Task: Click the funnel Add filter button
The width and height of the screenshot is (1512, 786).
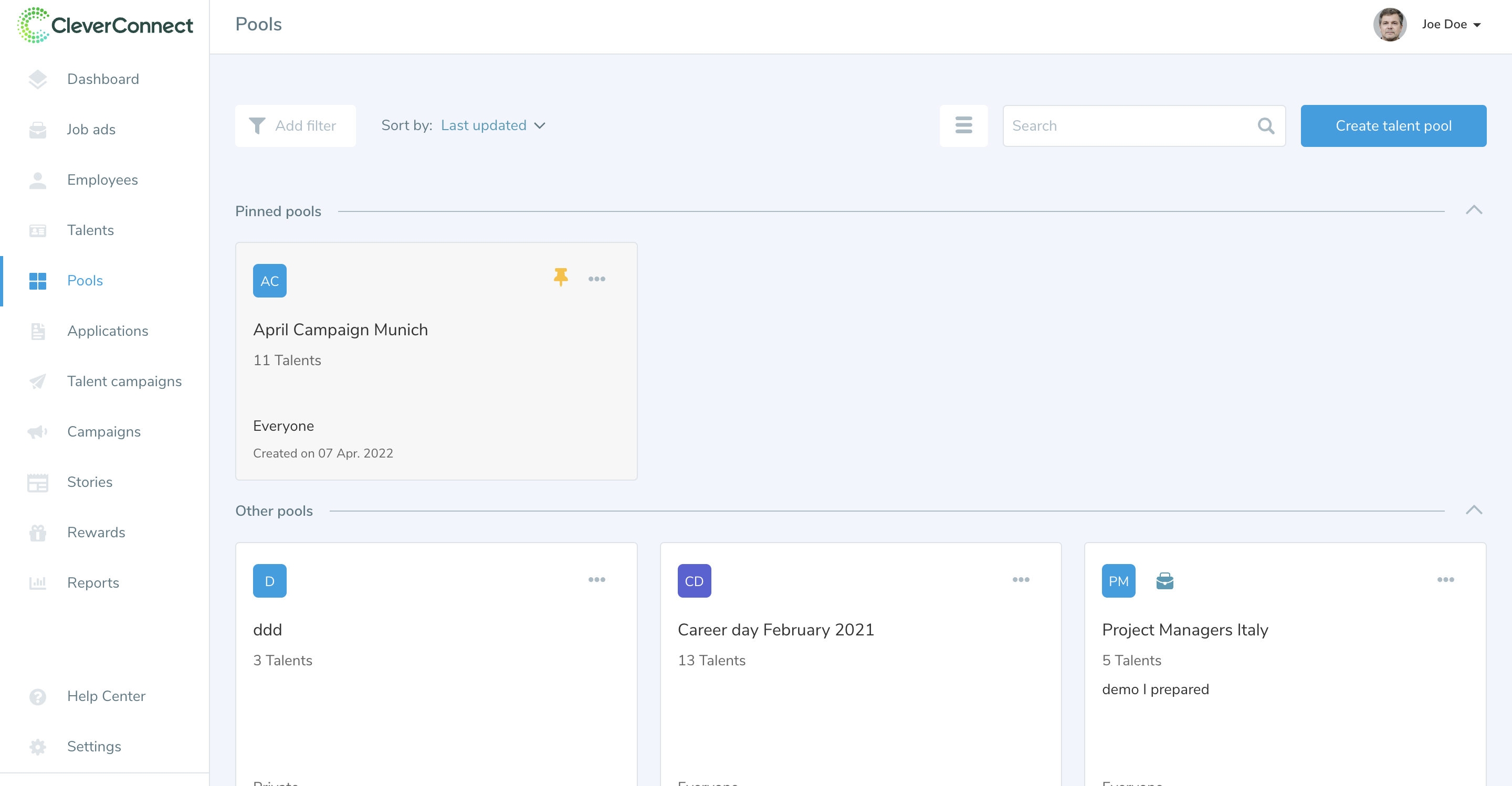Action: (x=295, y=125)
